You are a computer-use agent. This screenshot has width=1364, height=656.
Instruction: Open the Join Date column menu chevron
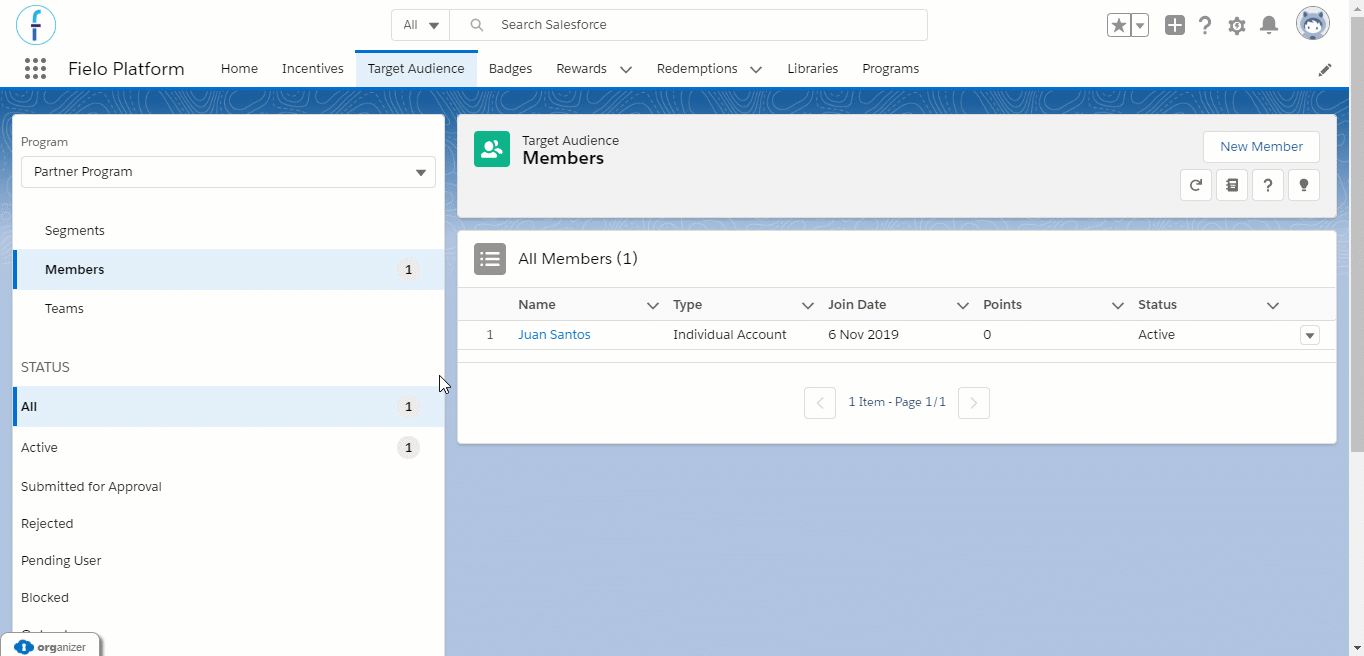point(963,305)
